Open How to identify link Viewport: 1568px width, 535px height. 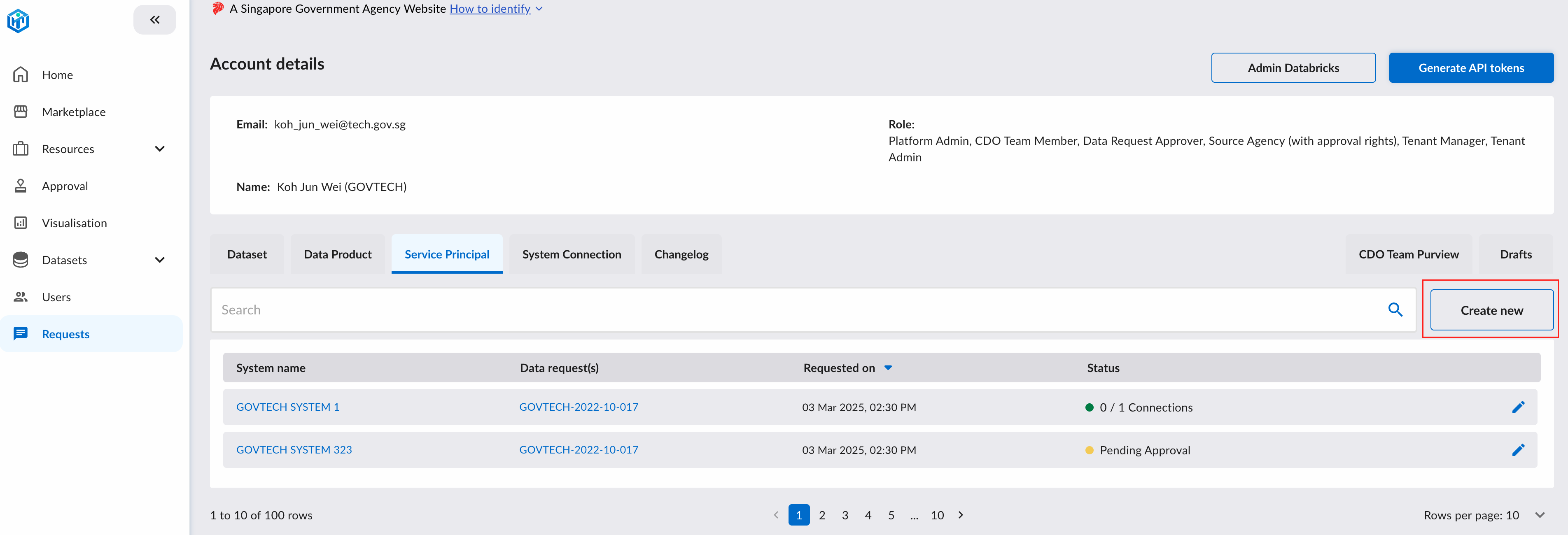click(x=490, y=9)
